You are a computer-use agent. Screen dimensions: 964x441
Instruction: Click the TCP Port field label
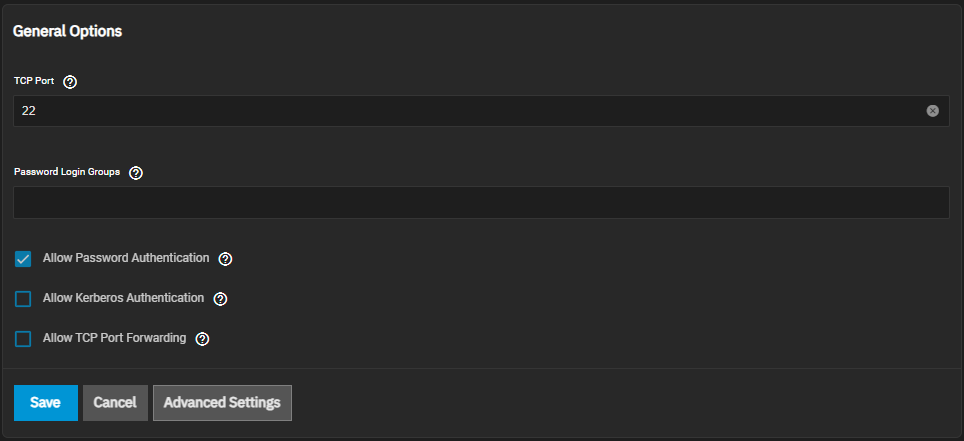click(34, 81)
